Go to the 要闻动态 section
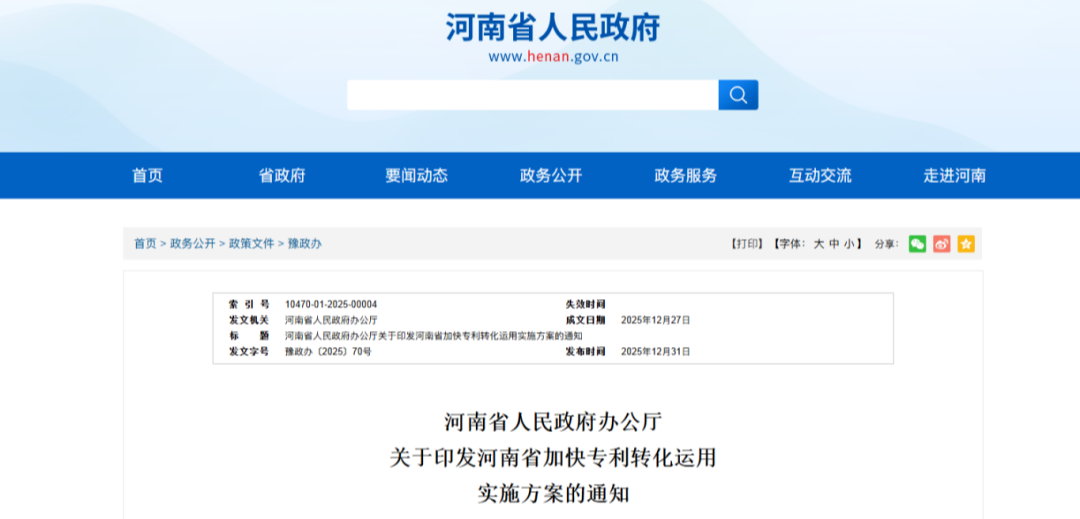The height and width of the screenshot is (519, 1080). [x=416, y=176]
